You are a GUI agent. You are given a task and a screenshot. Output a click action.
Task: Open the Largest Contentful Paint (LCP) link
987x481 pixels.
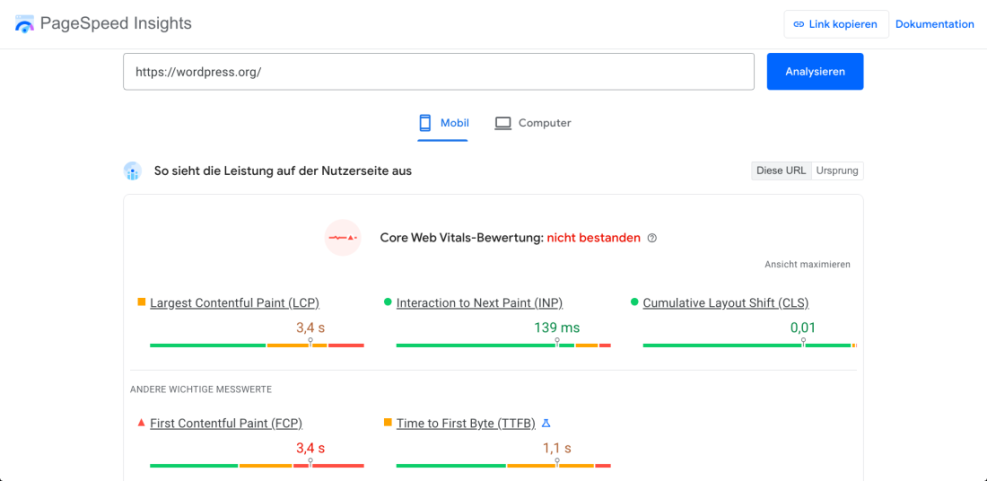coord(235,303)
